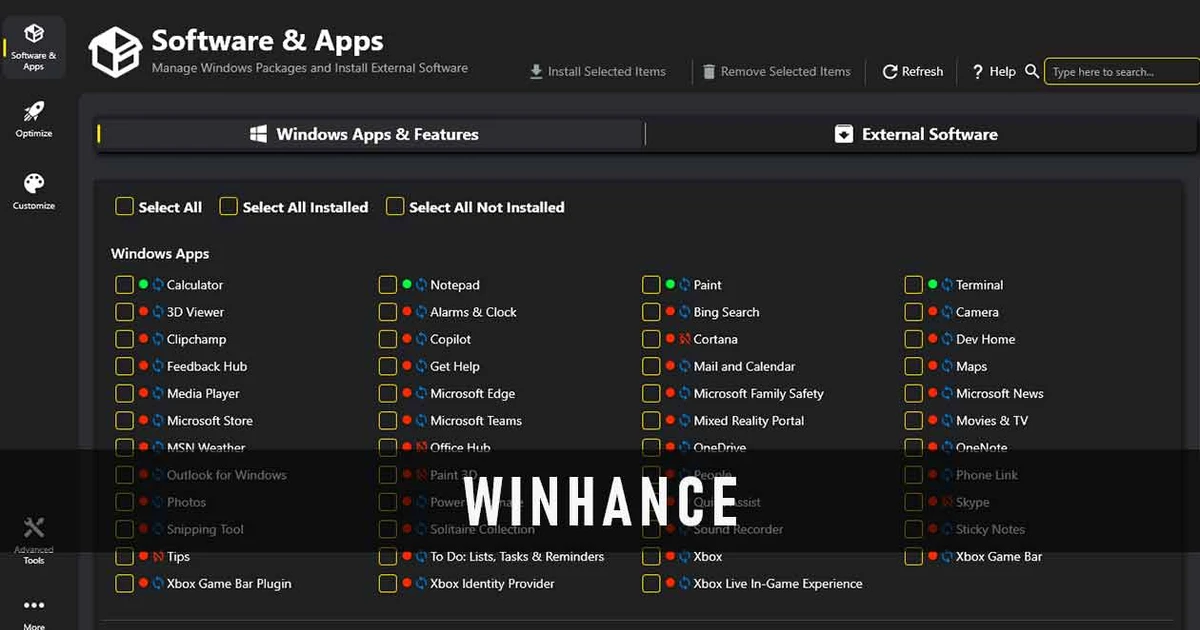Viewport: 1200px width, 630px height.
Task: Tick the Microsoft Teams checkbox
Action: point(388,421)
